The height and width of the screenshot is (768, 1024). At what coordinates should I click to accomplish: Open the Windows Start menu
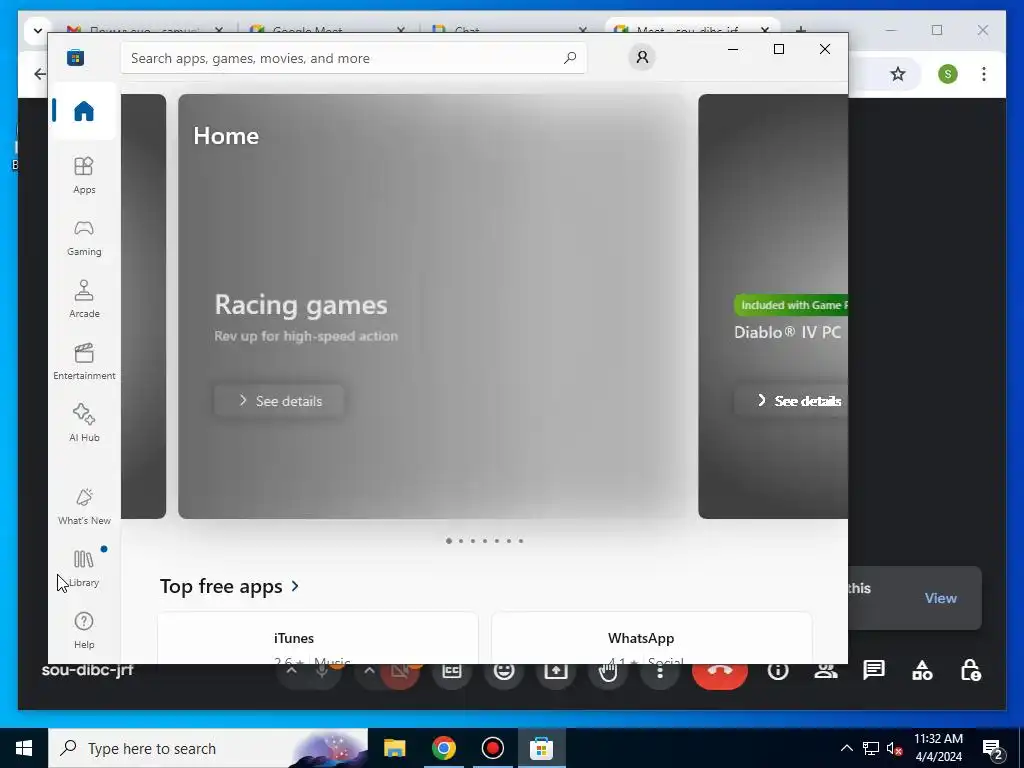tap(24, 748)
